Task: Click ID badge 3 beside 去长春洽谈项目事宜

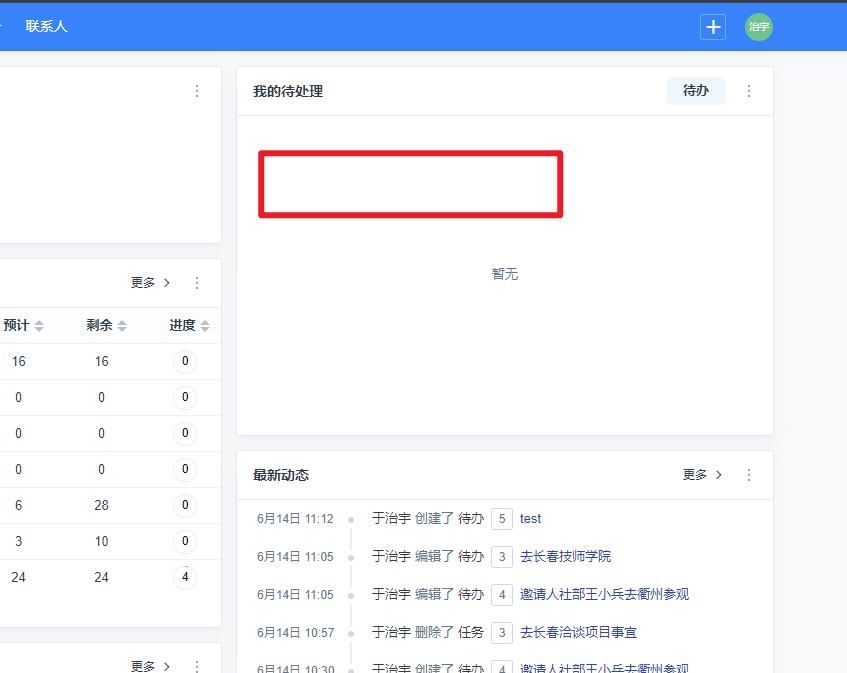Action: pos(502,632)
